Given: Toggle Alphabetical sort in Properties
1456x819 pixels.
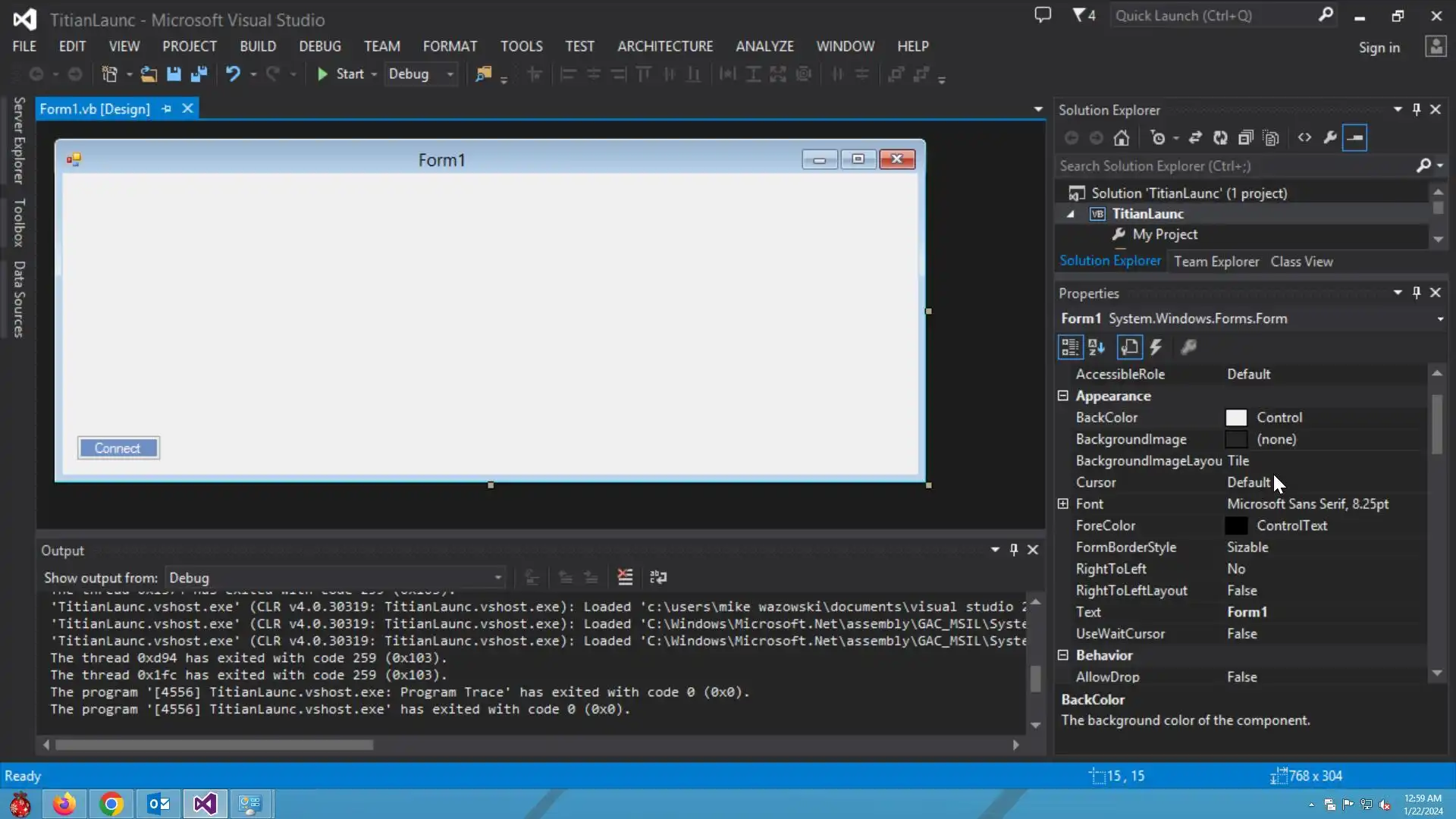Looking at the screenshot, I should (1097, 347).
